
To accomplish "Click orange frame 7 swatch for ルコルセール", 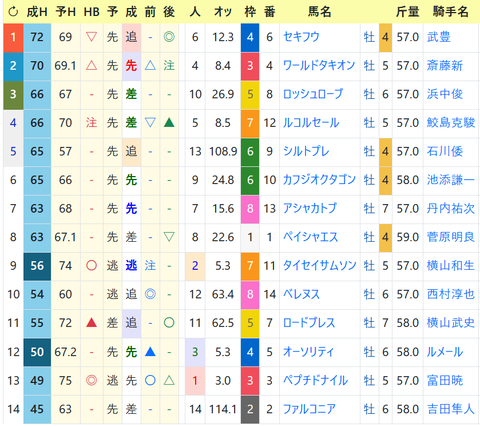I will 250,123.
